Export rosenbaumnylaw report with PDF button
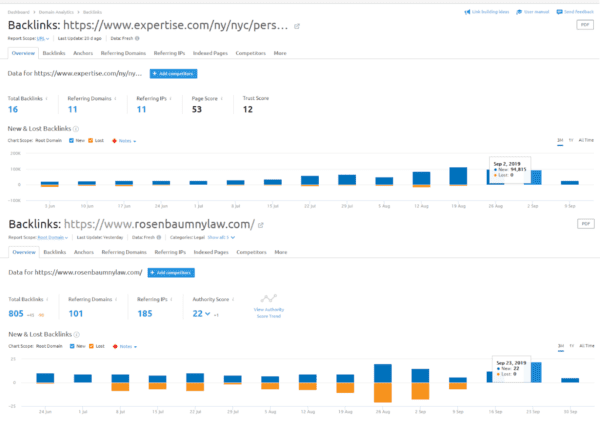This screenshot has width=600, height=429. click(586, 224)
